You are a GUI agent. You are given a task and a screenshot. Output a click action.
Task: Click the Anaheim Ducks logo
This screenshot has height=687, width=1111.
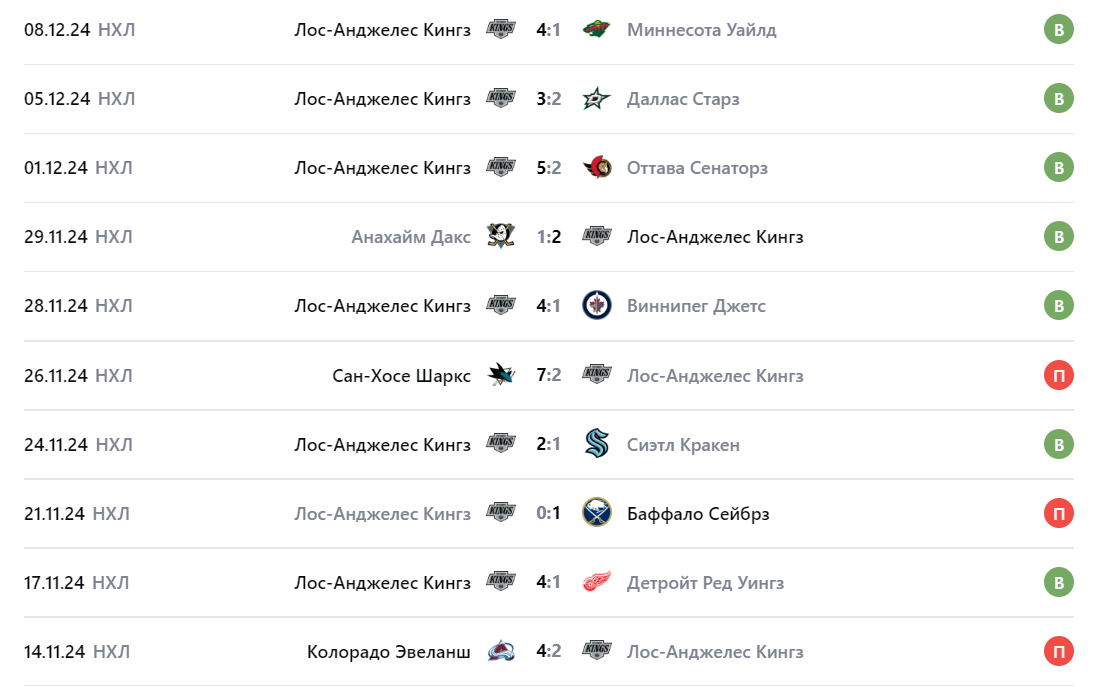click(x=500, y=236)
